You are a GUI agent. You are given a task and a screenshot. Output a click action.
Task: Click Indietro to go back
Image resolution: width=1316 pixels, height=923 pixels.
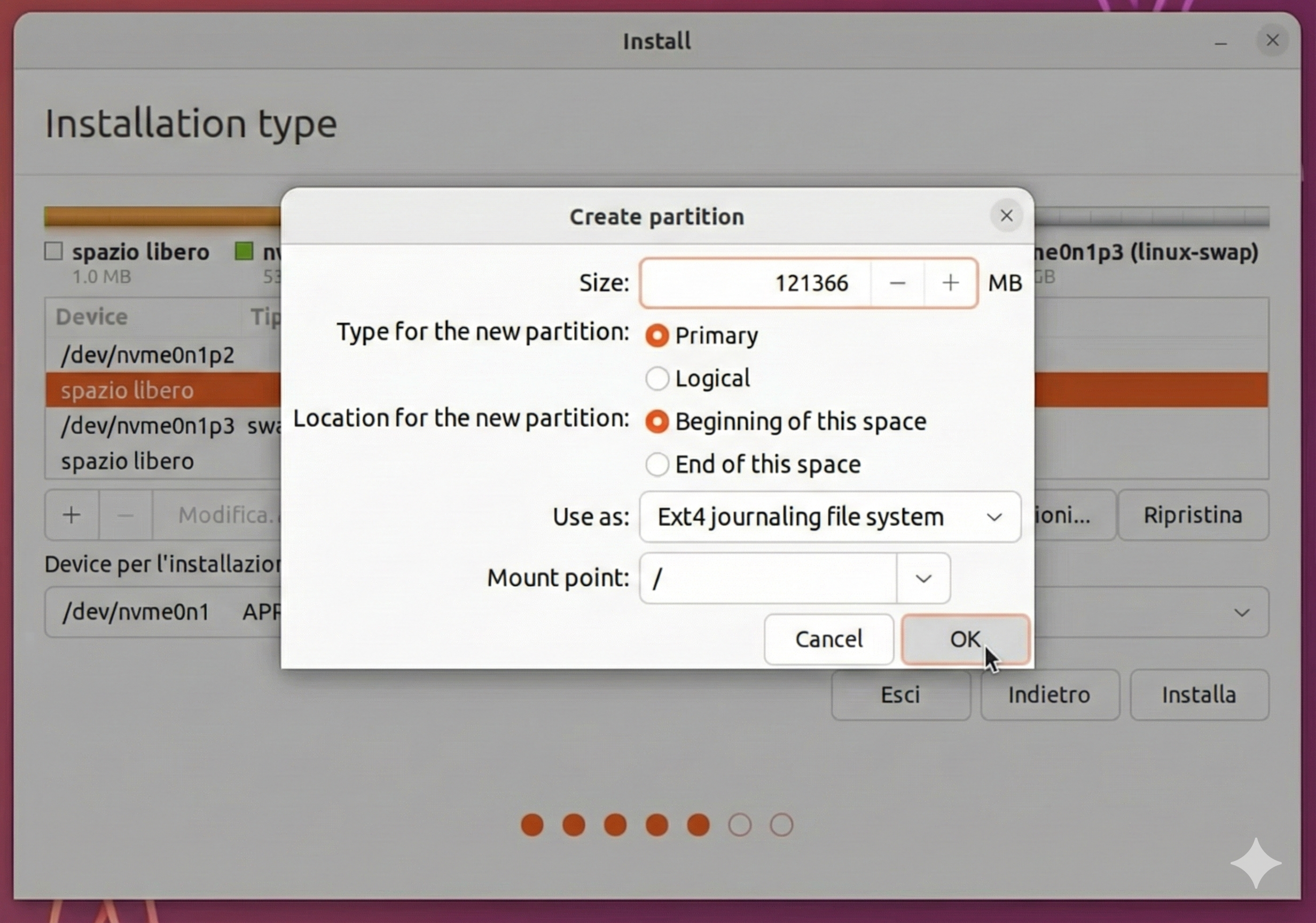(1049, 694)
